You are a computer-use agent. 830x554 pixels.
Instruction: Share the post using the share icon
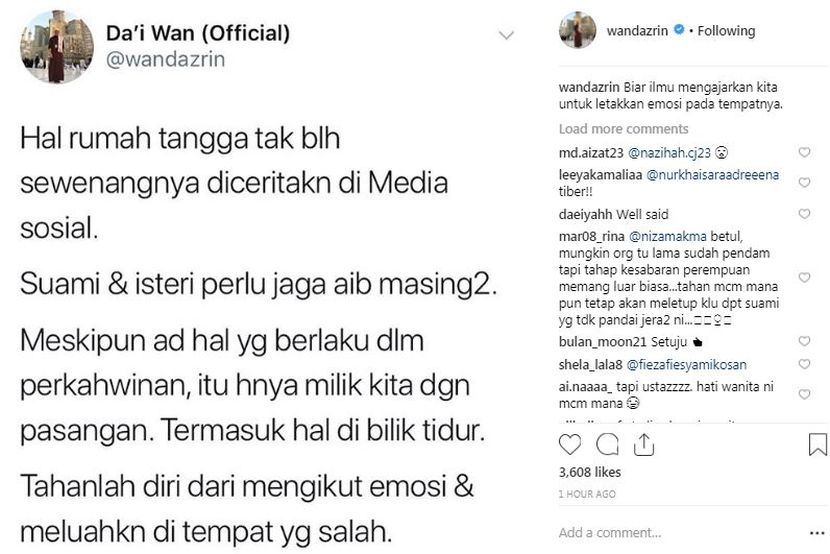644,444
